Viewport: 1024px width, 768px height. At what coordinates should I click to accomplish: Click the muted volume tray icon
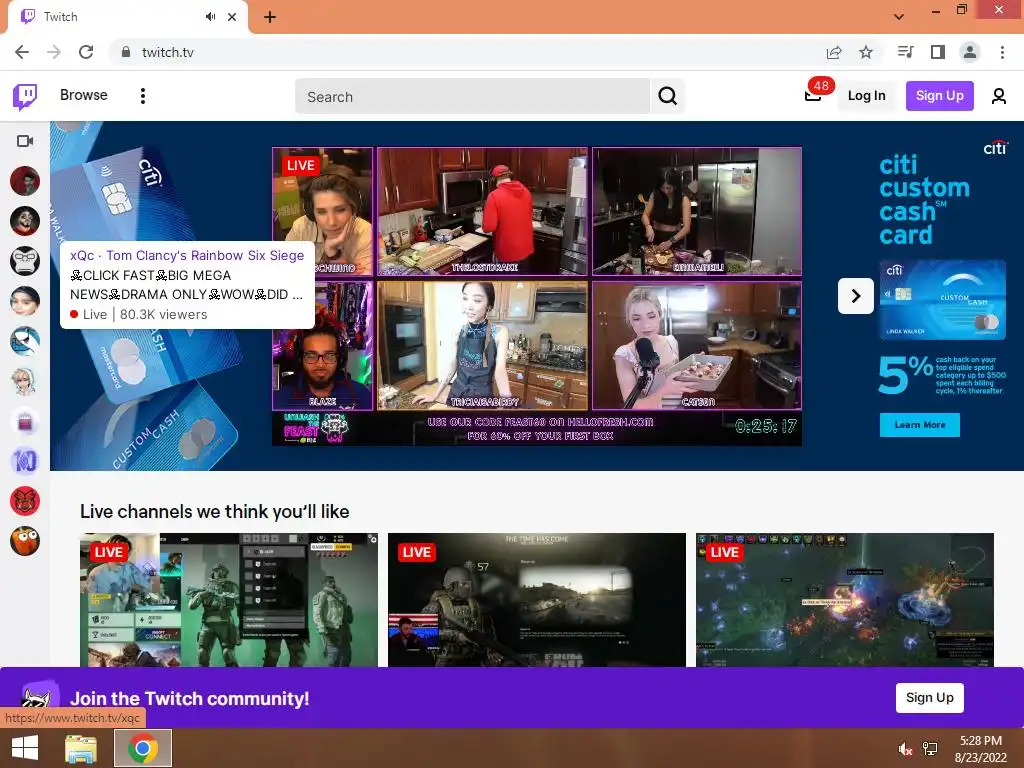[905, 749]
